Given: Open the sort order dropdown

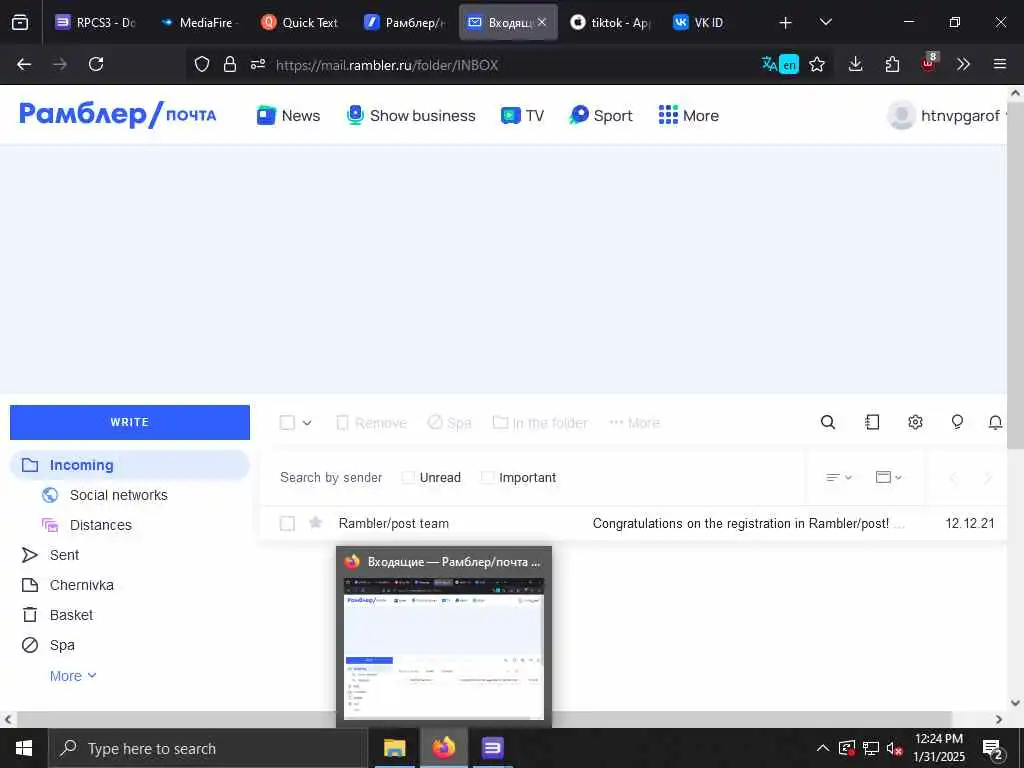Looking at the screenshot, I should point(839,477).
